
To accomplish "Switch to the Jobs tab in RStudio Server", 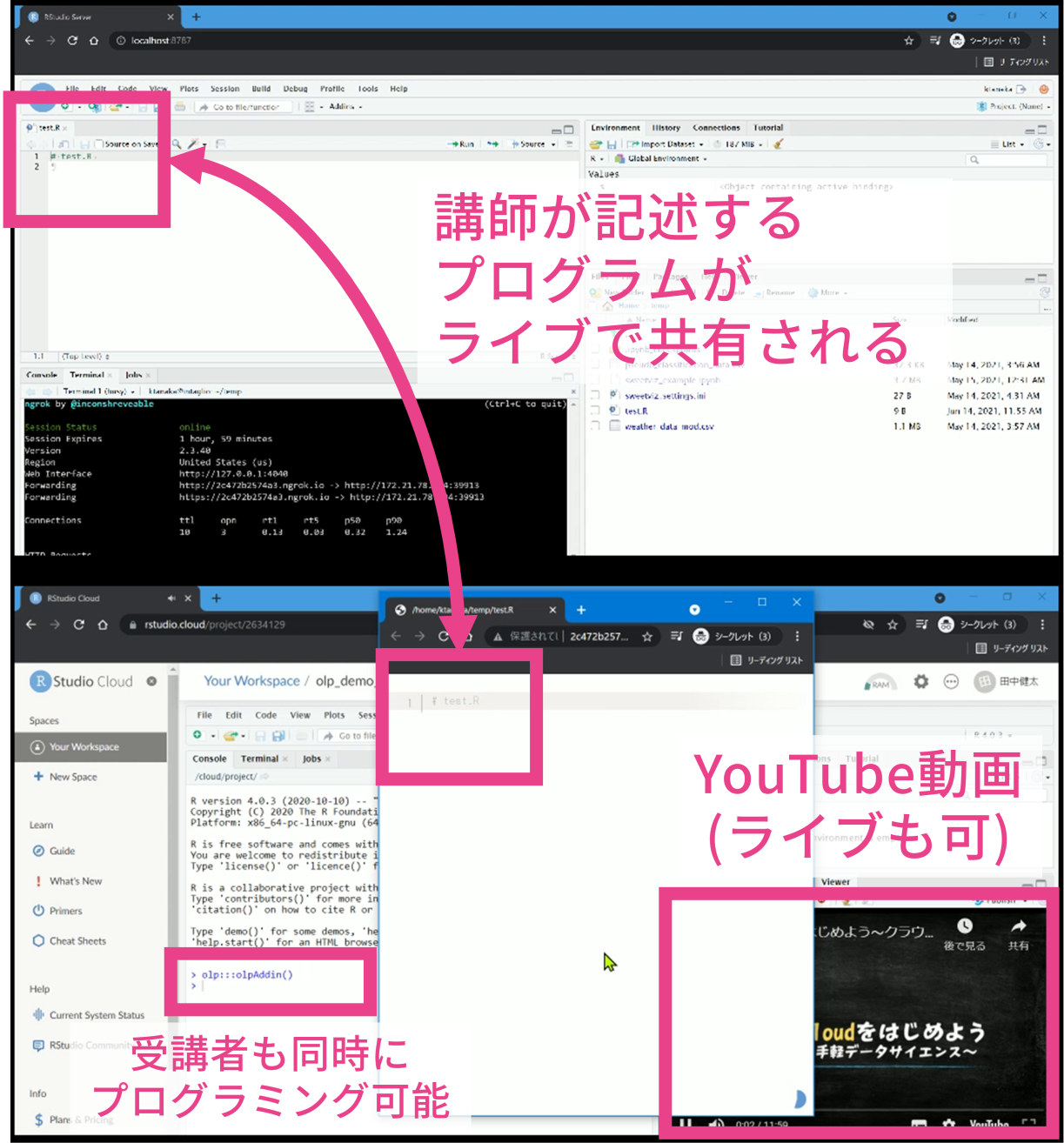I will coord(134,375).
